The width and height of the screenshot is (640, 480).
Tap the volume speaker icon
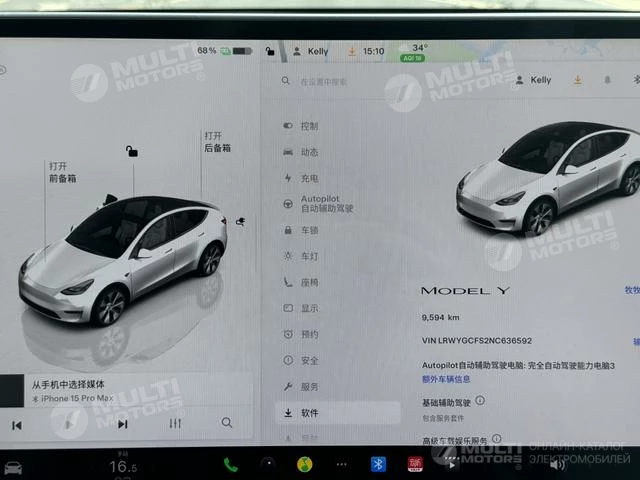(558, 465)
